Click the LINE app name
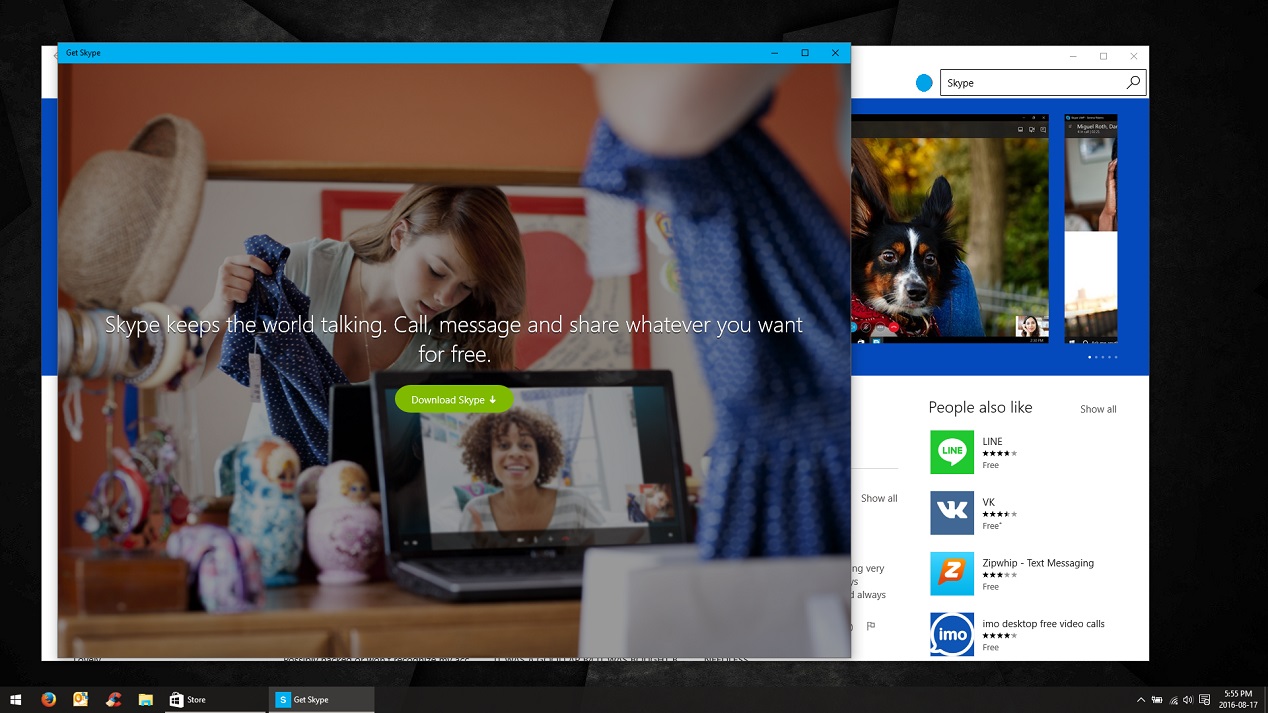 coord(992,441)
